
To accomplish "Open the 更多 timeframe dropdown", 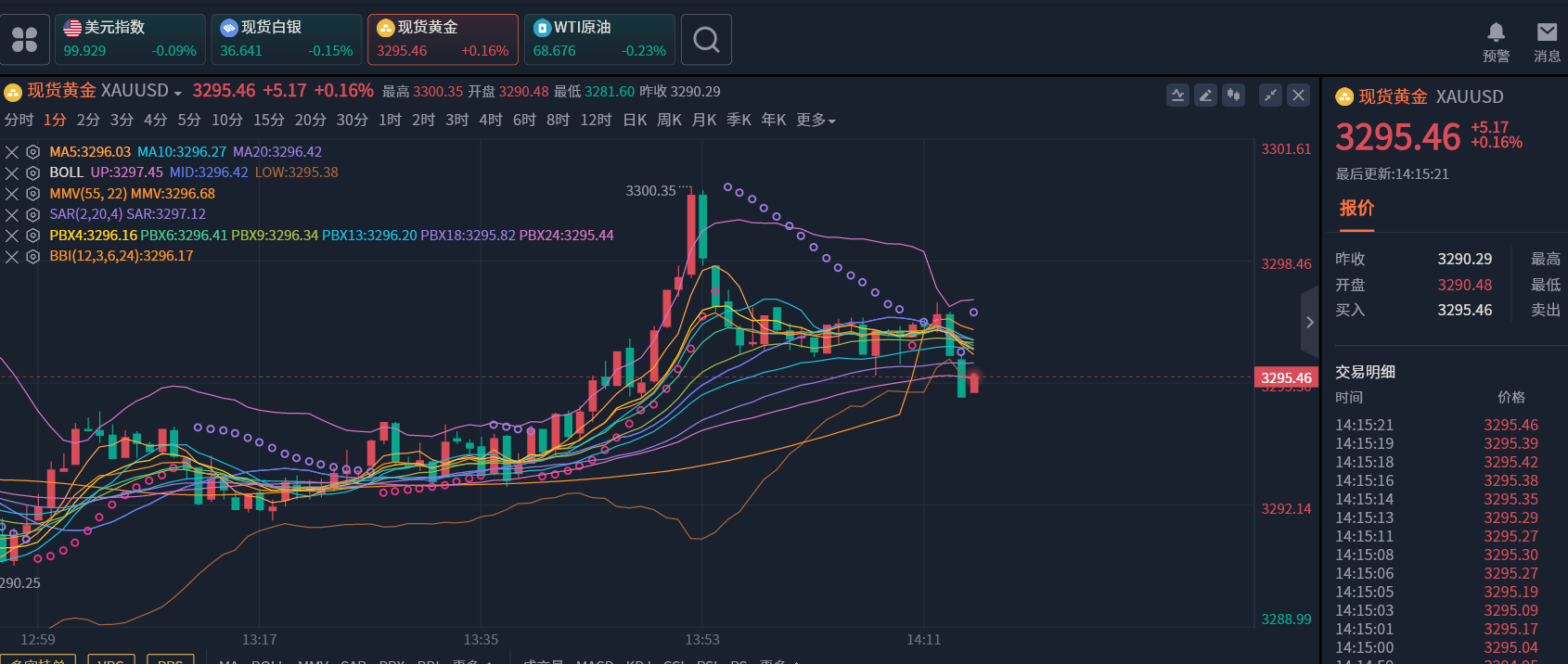I will [x=816, y=121].
